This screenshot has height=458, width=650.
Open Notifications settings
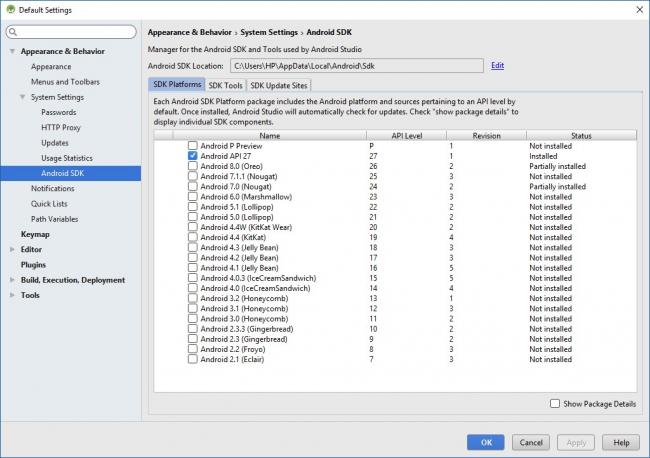(x=53, y=189)
